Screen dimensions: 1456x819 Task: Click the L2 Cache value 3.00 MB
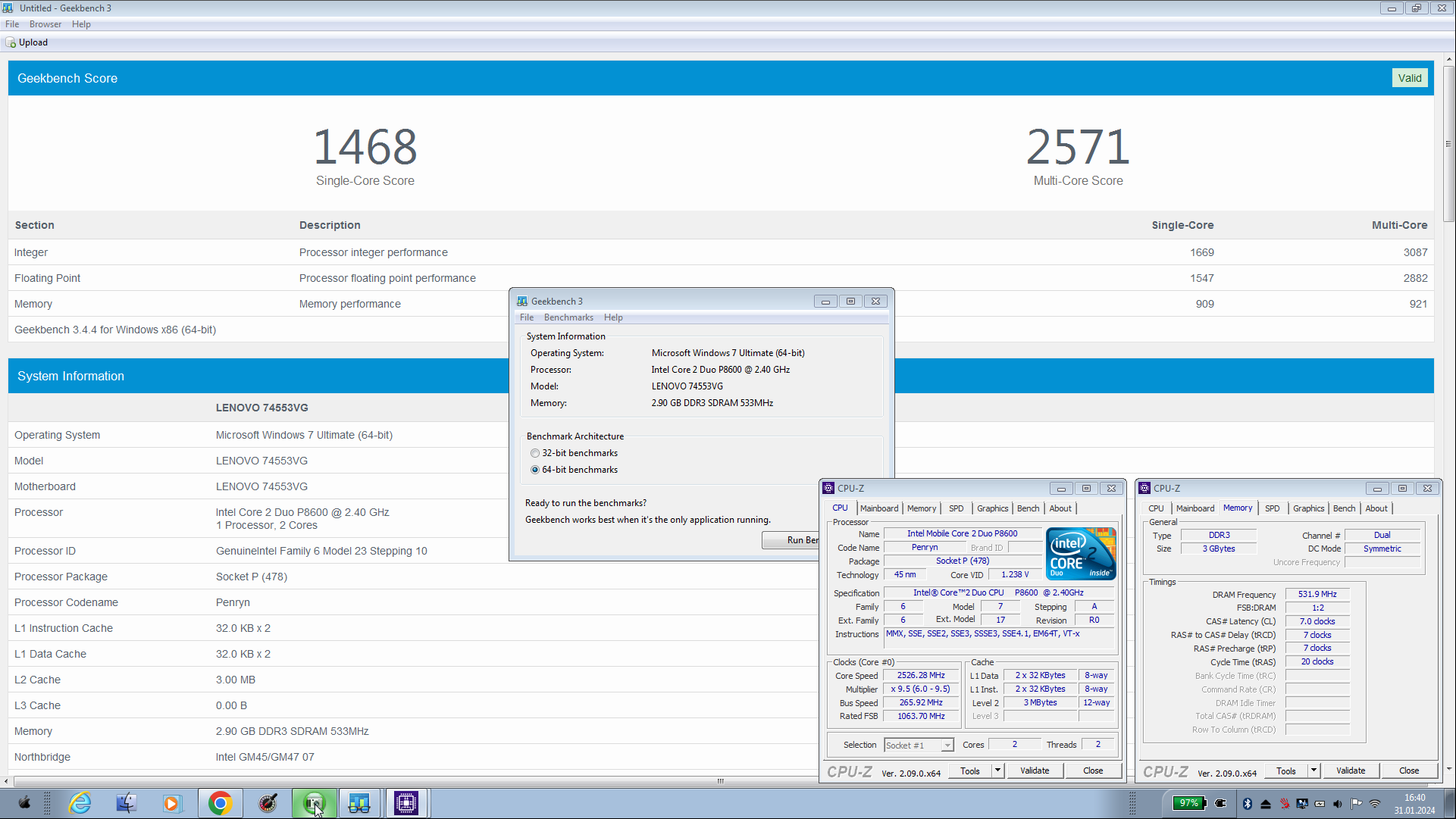coord(235,680)
